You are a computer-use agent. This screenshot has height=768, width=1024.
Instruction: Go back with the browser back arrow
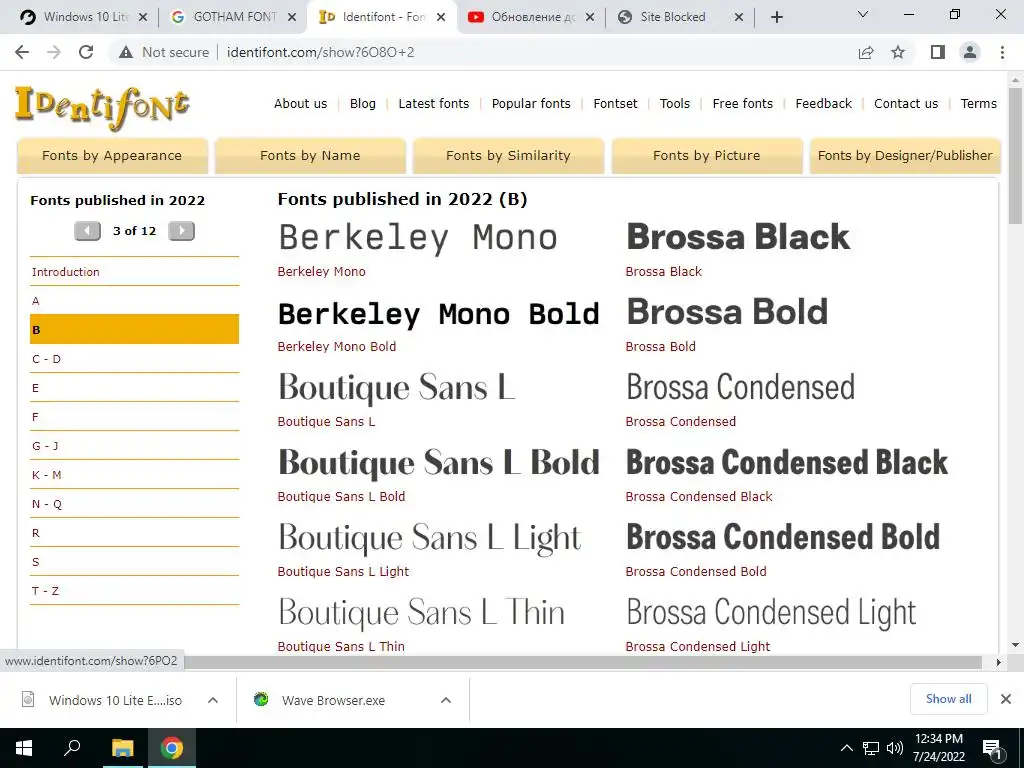pos(22,52)
